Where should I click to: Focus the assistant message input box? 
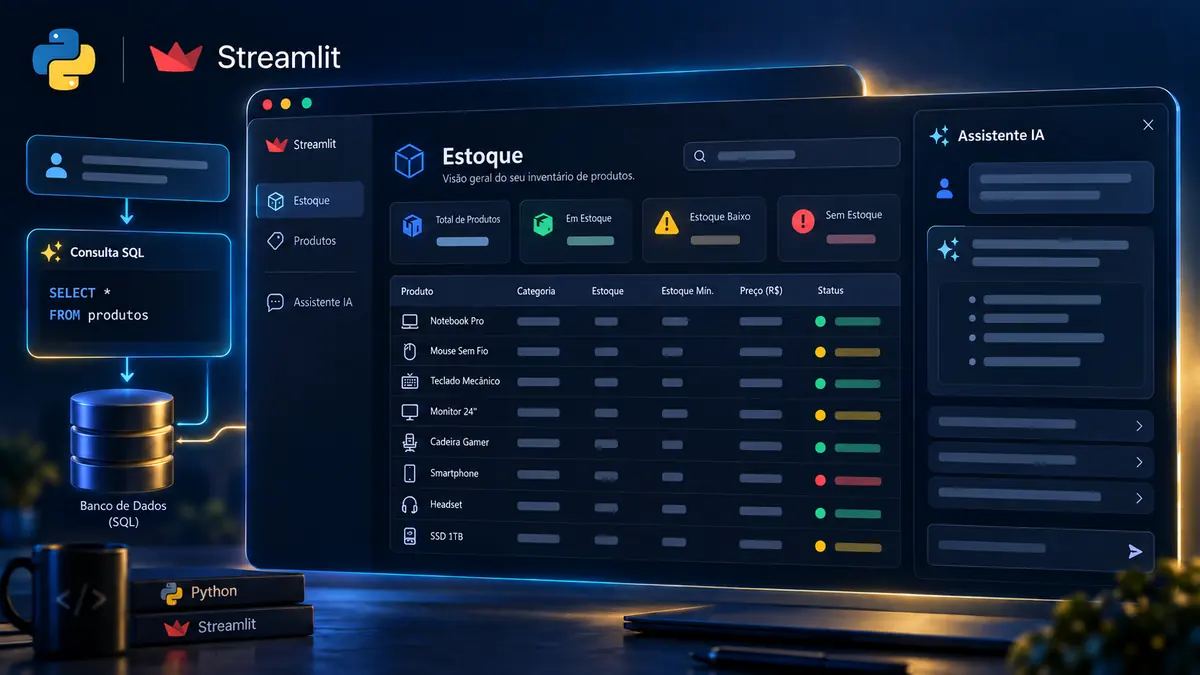(x=1040, y=548)
